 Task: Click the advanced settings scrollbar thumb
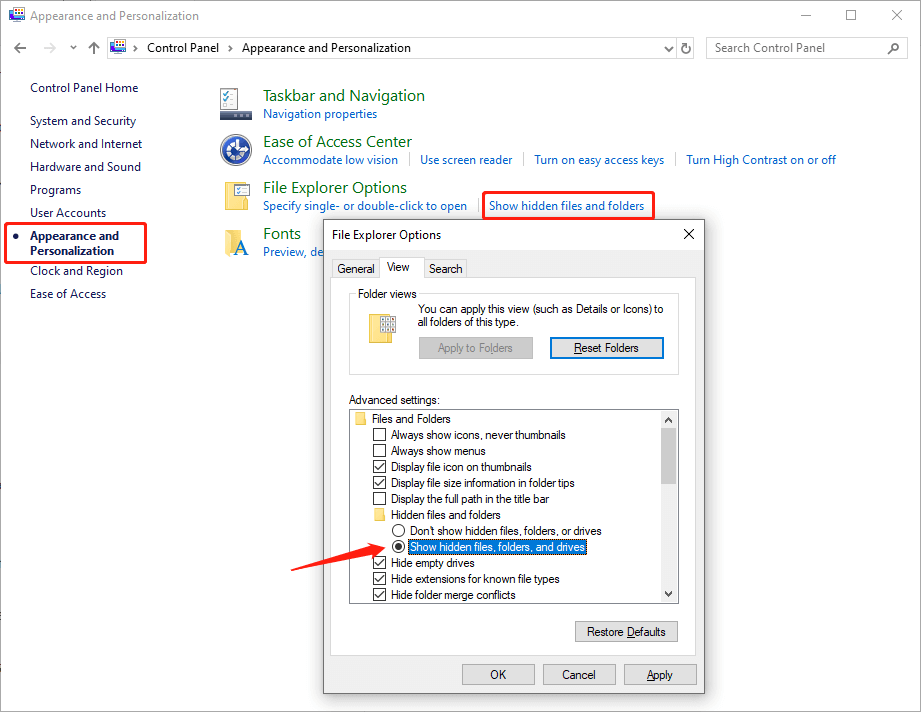pos(668,456)
